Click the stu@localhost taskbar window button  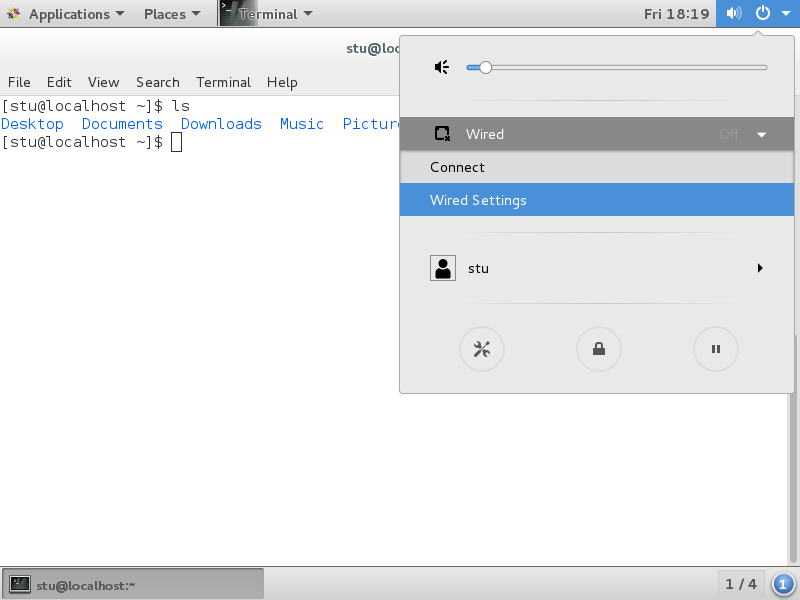click(x=133, y=584)
